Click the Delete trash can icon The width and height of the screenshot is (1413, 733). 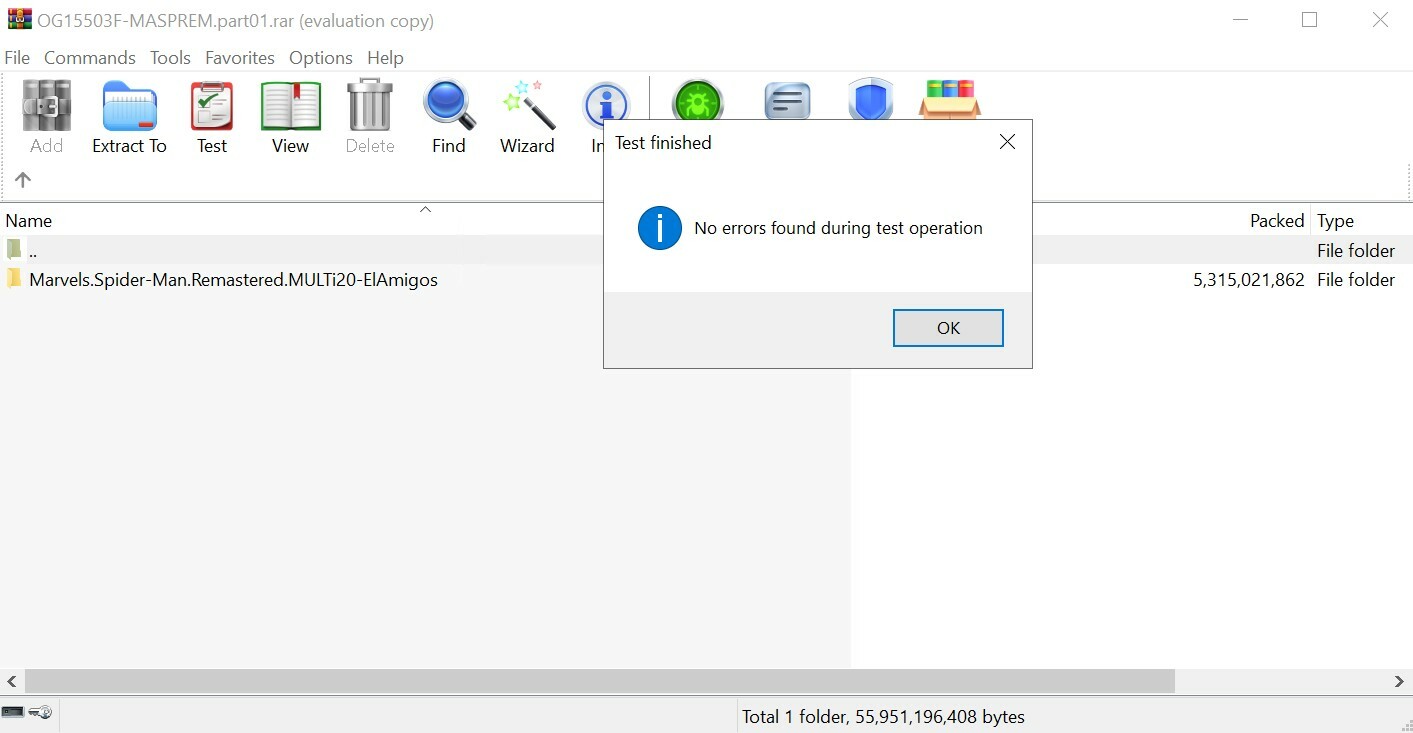click(370, 105)
